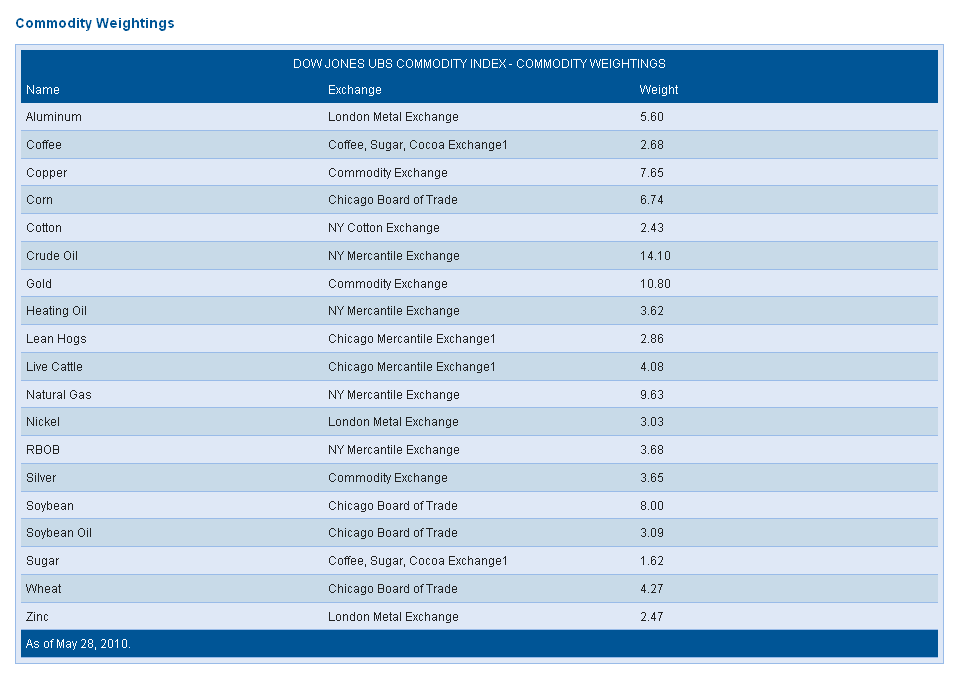Click the Coffee name cell

pyautogui.click(x=44, y=145)
